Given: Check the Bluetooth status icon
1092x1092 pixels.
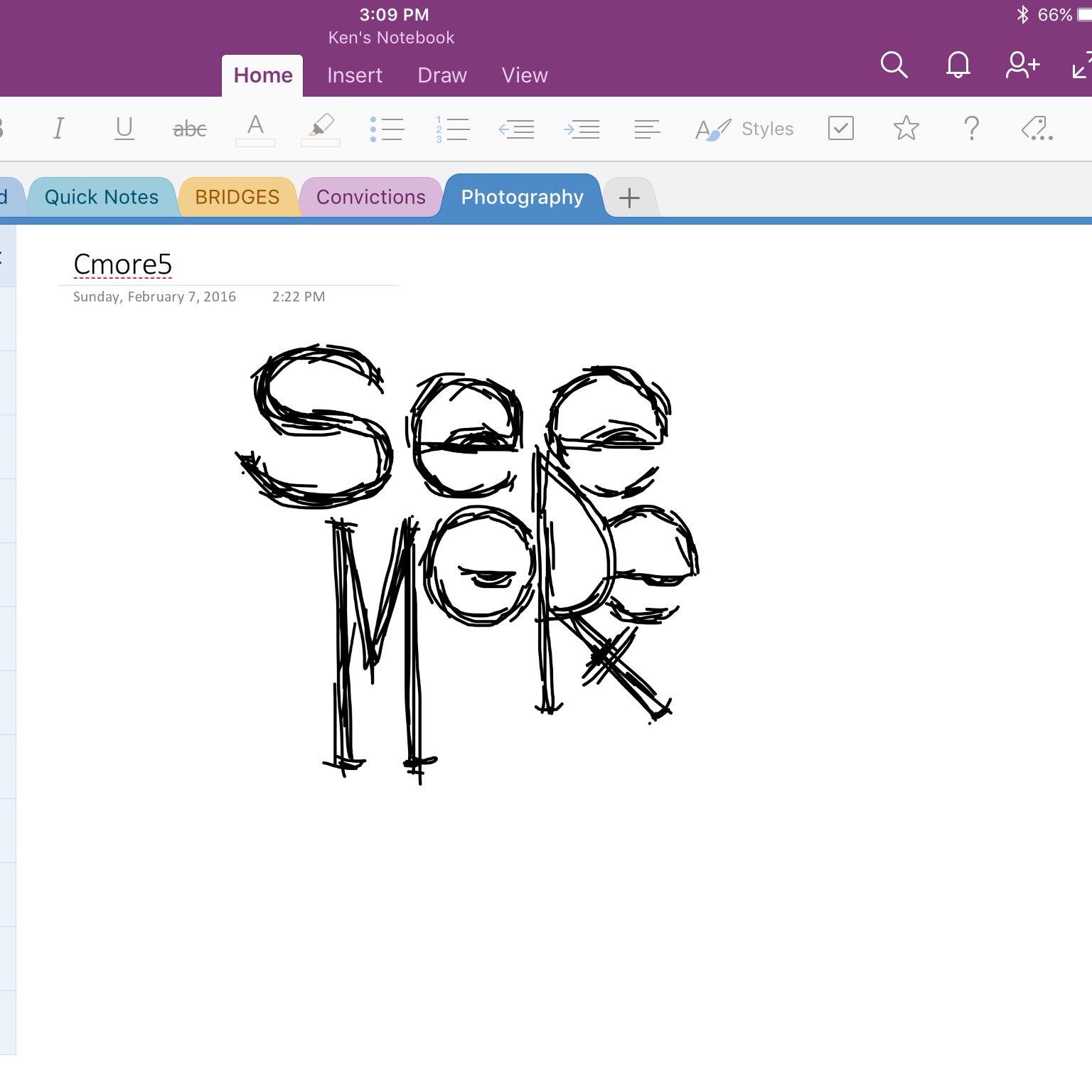Looking at the screenshot, I should [1022, 14].
